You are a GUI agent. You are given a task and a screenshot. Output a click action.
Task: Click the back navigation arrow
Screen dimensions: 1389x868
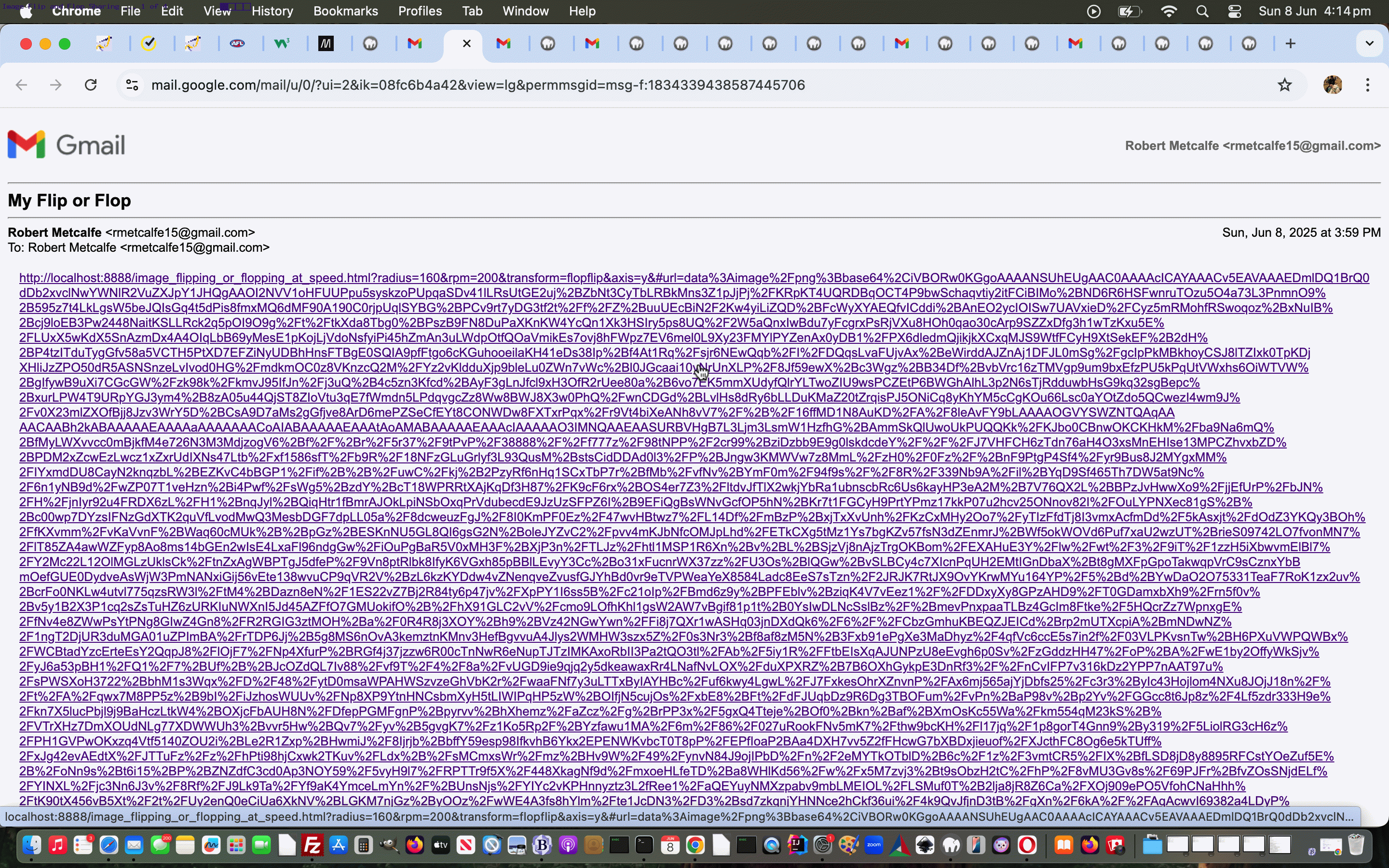(22, 85)
